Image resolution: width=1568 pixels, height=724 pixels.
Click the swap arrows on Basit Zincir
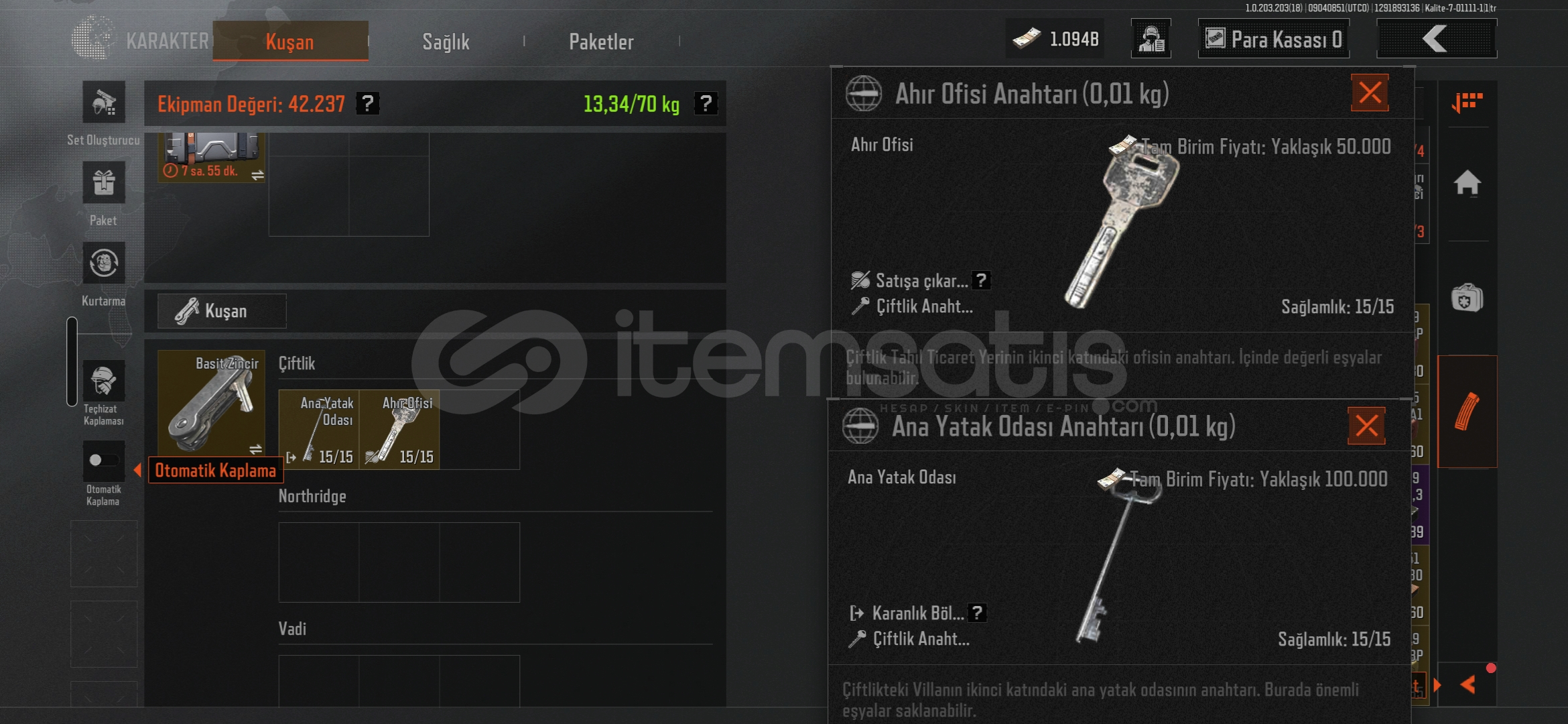coord(255,449)
